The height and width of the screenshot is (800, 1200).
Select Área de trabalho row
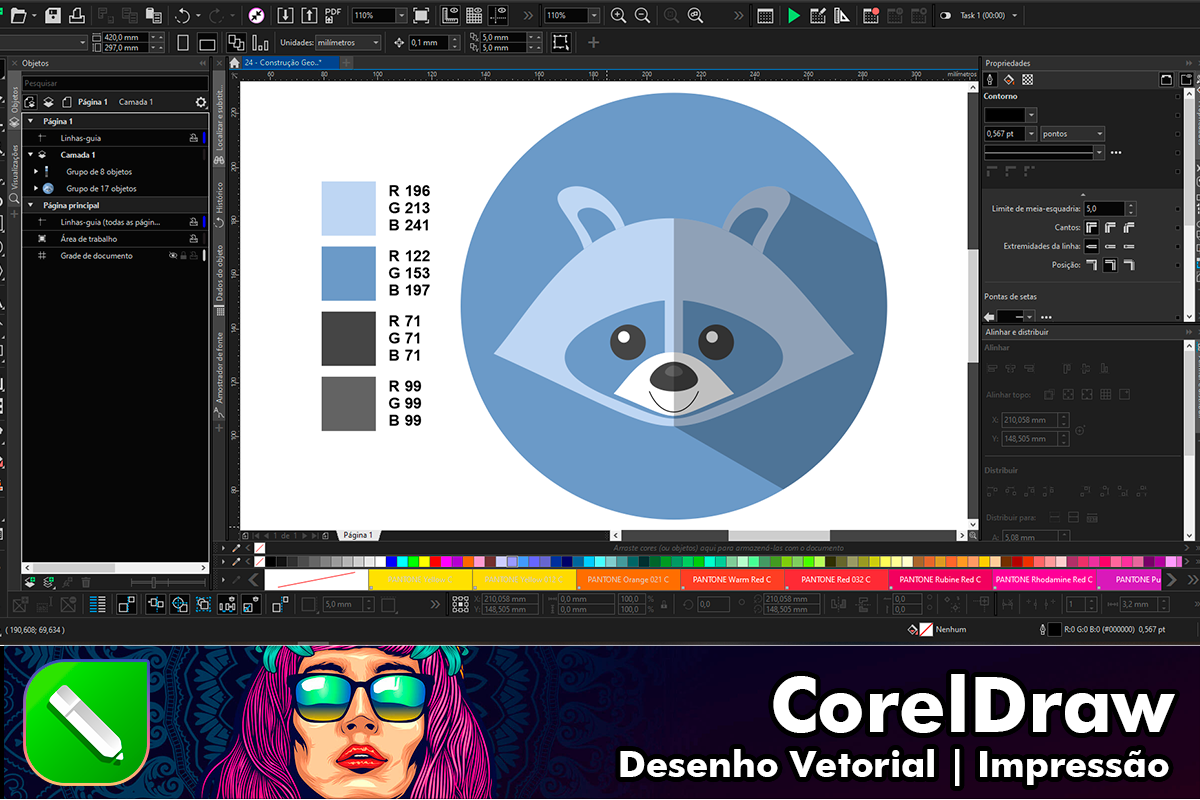(x=115, y=239)
